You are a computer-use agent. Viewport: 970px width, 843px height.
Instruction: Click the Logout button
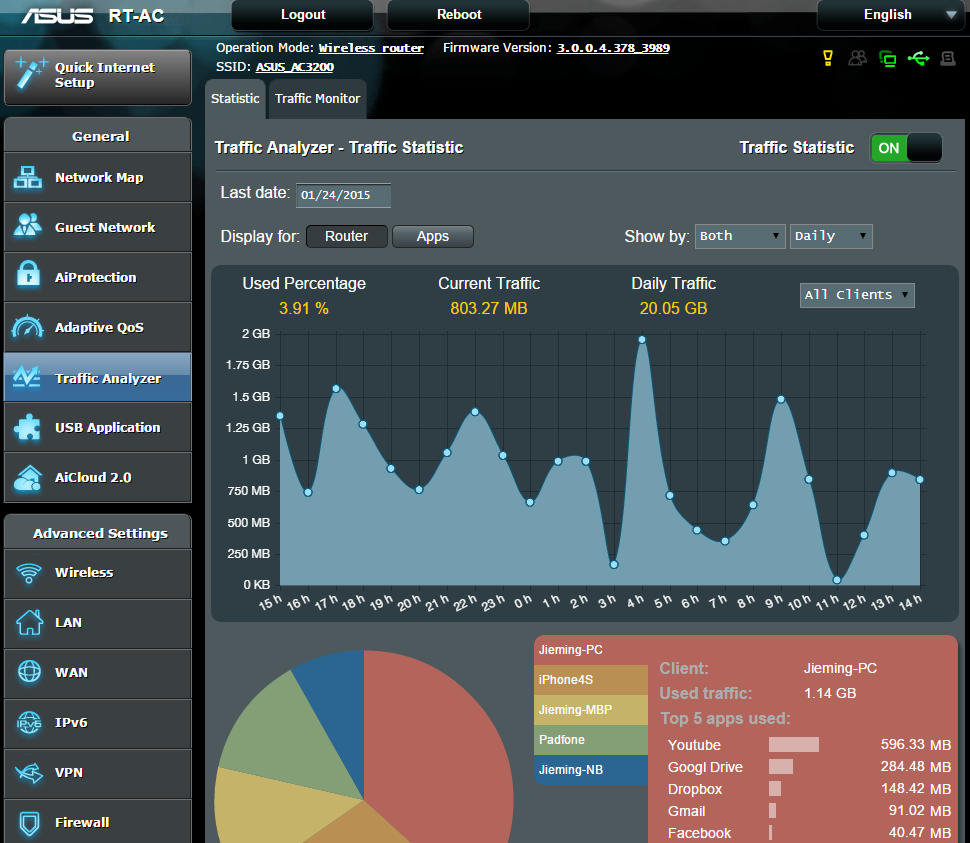tap(303, 15)
